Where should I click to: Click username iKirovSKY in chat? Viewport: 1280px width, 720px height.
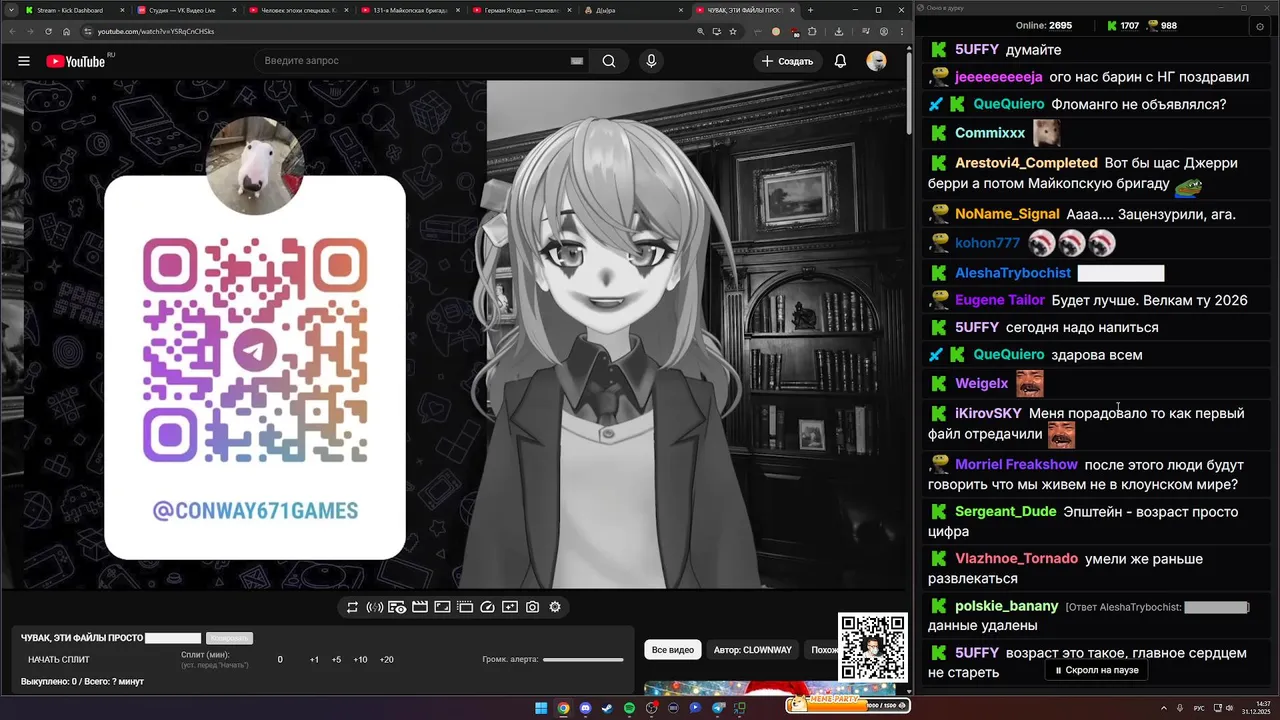[x=988, y=412]
